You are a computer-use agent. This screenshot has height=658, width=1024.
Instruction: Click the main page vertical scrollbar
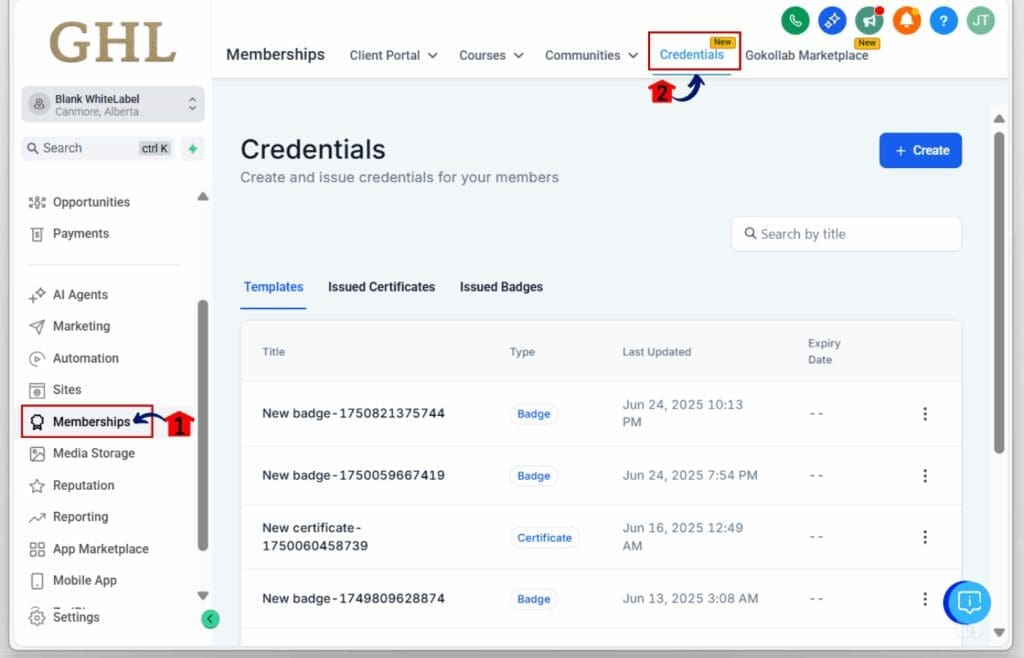[998, 290]
